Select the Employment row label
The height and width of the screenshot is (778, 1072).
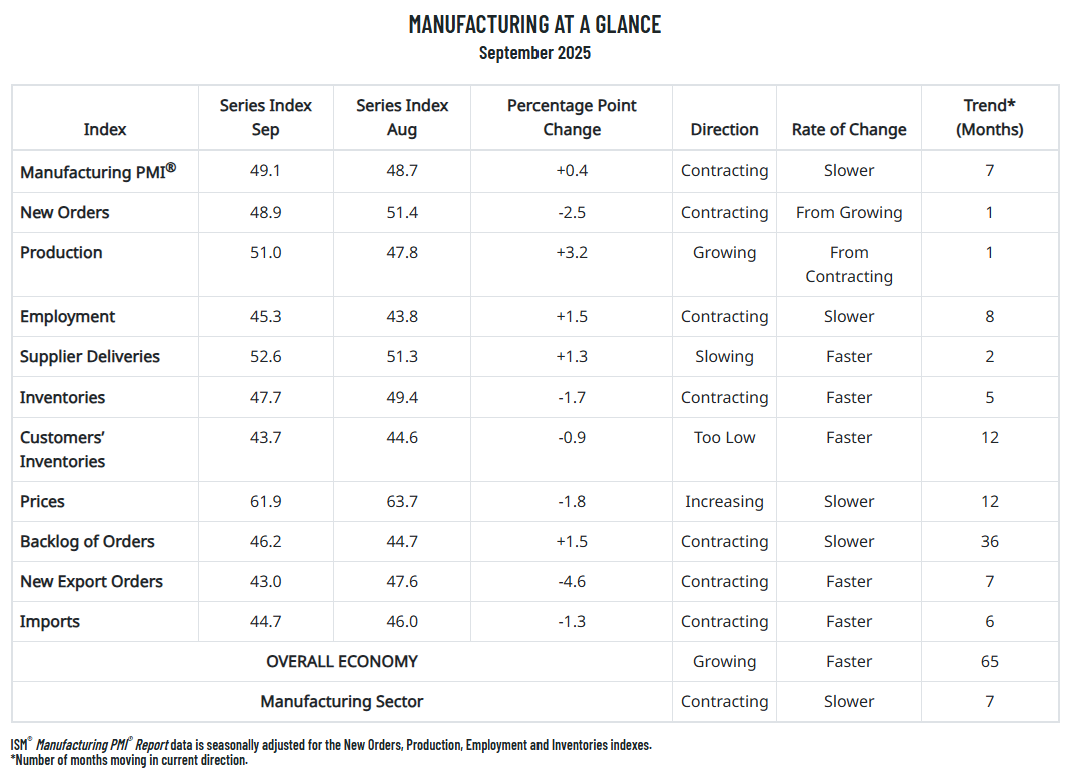68,316
